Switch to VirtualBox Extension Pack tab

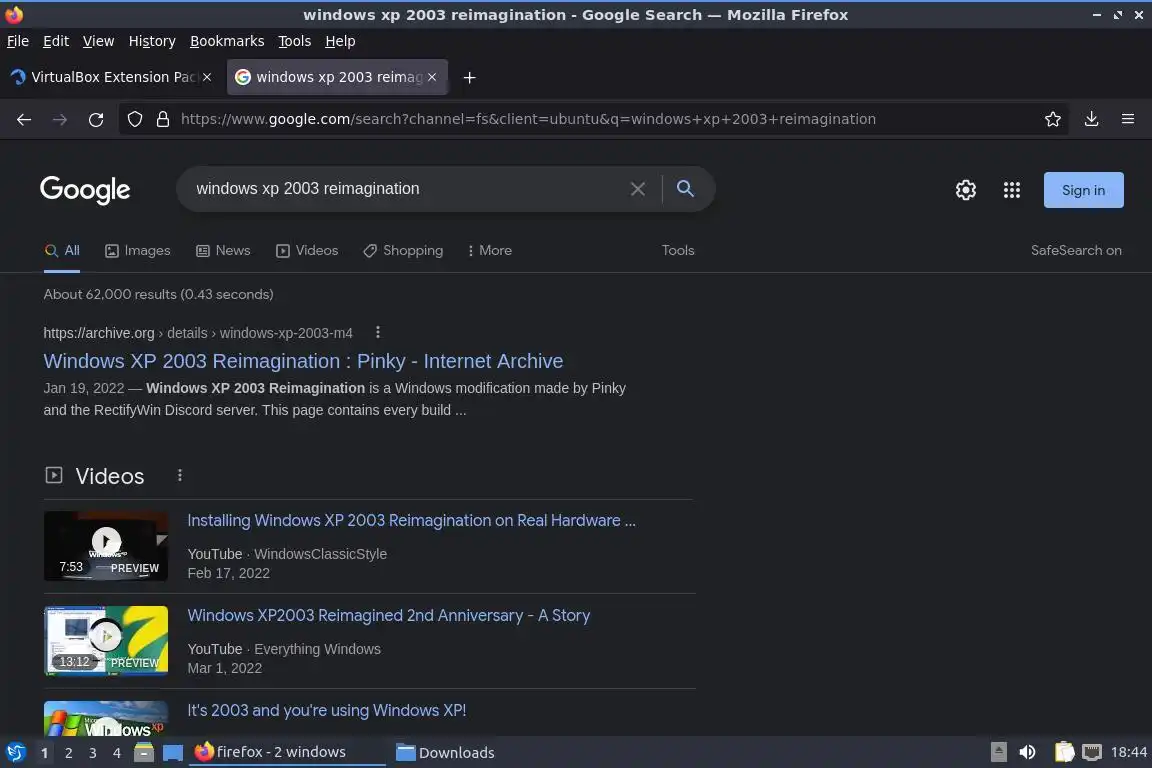(110, 77)
